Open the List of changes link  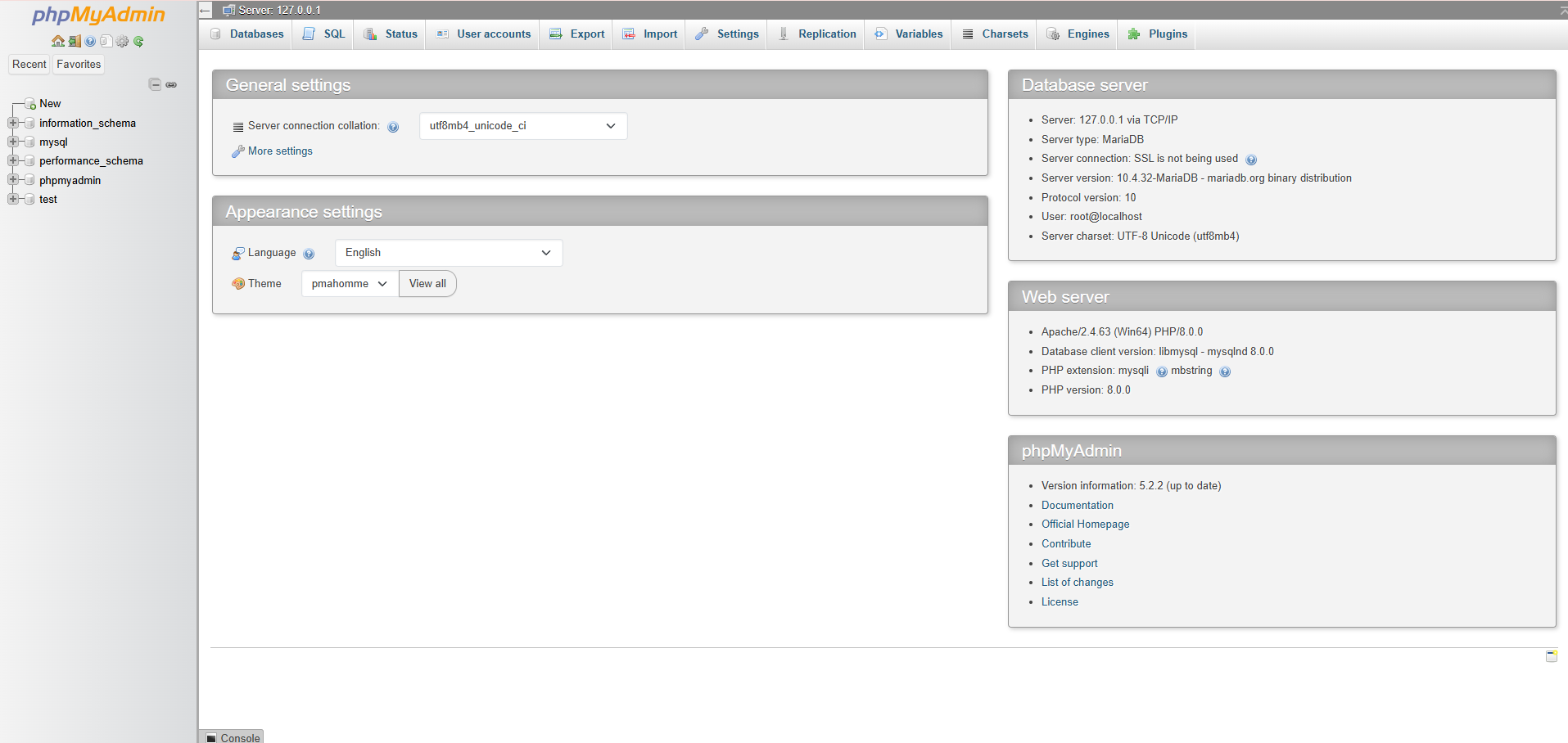tap(1078, 583)
